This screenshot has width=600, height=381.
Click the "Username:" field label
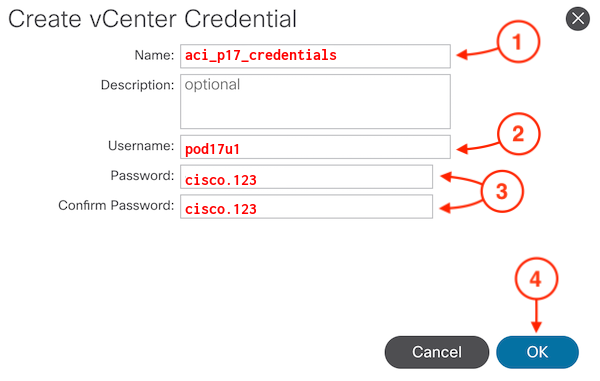coord(141,146)
